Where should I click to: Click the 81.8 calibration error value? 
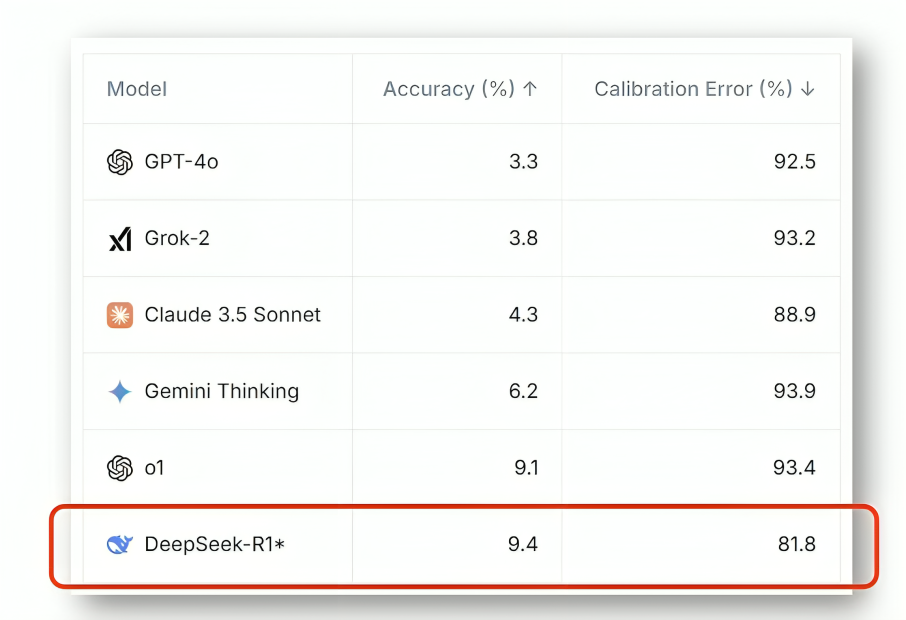click(x=795, y=545)
